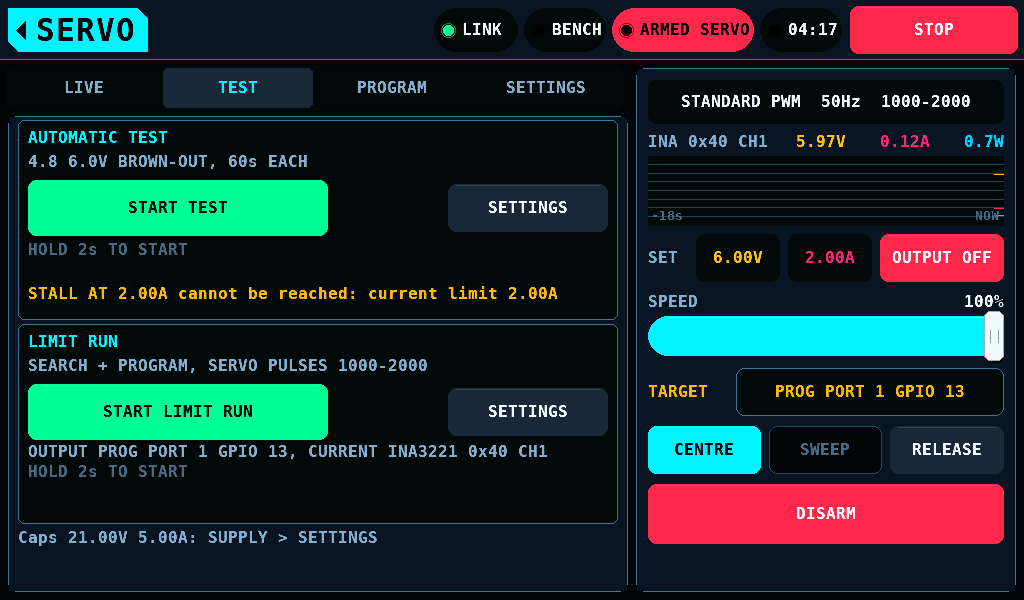The height and width of the screenshot is (600, 1024).
Task: Click the 0.7W power reading
Action: coord(984,142)
